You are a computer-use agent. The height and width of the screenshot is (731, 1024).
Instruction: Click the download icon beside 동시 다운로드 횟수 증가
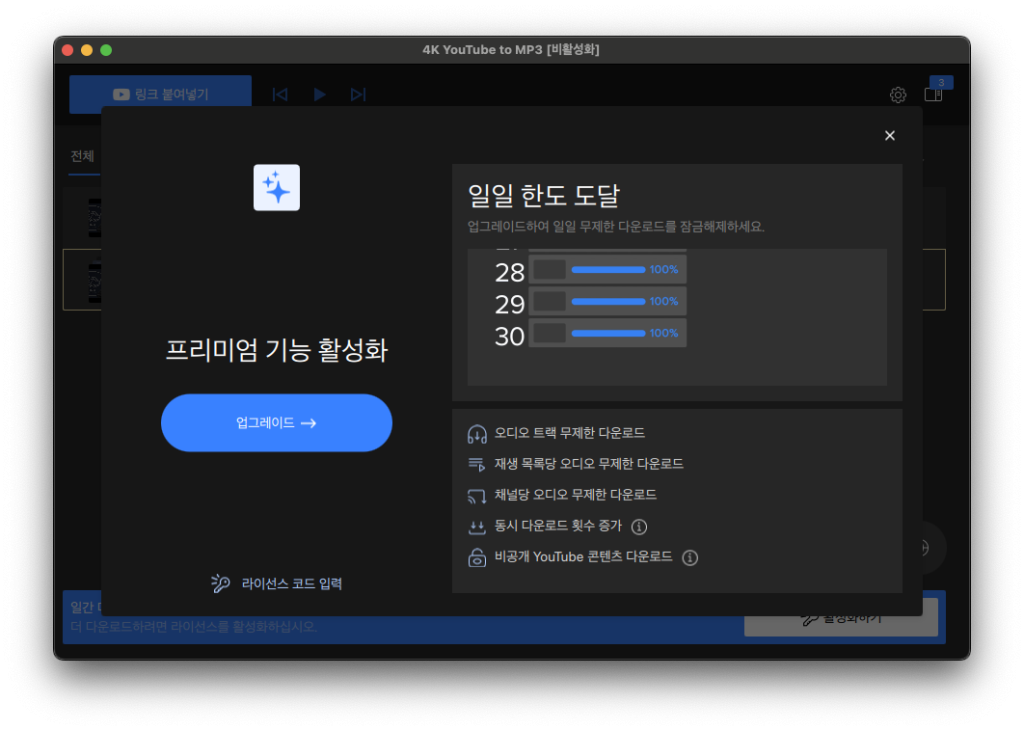tap(477, 527)
